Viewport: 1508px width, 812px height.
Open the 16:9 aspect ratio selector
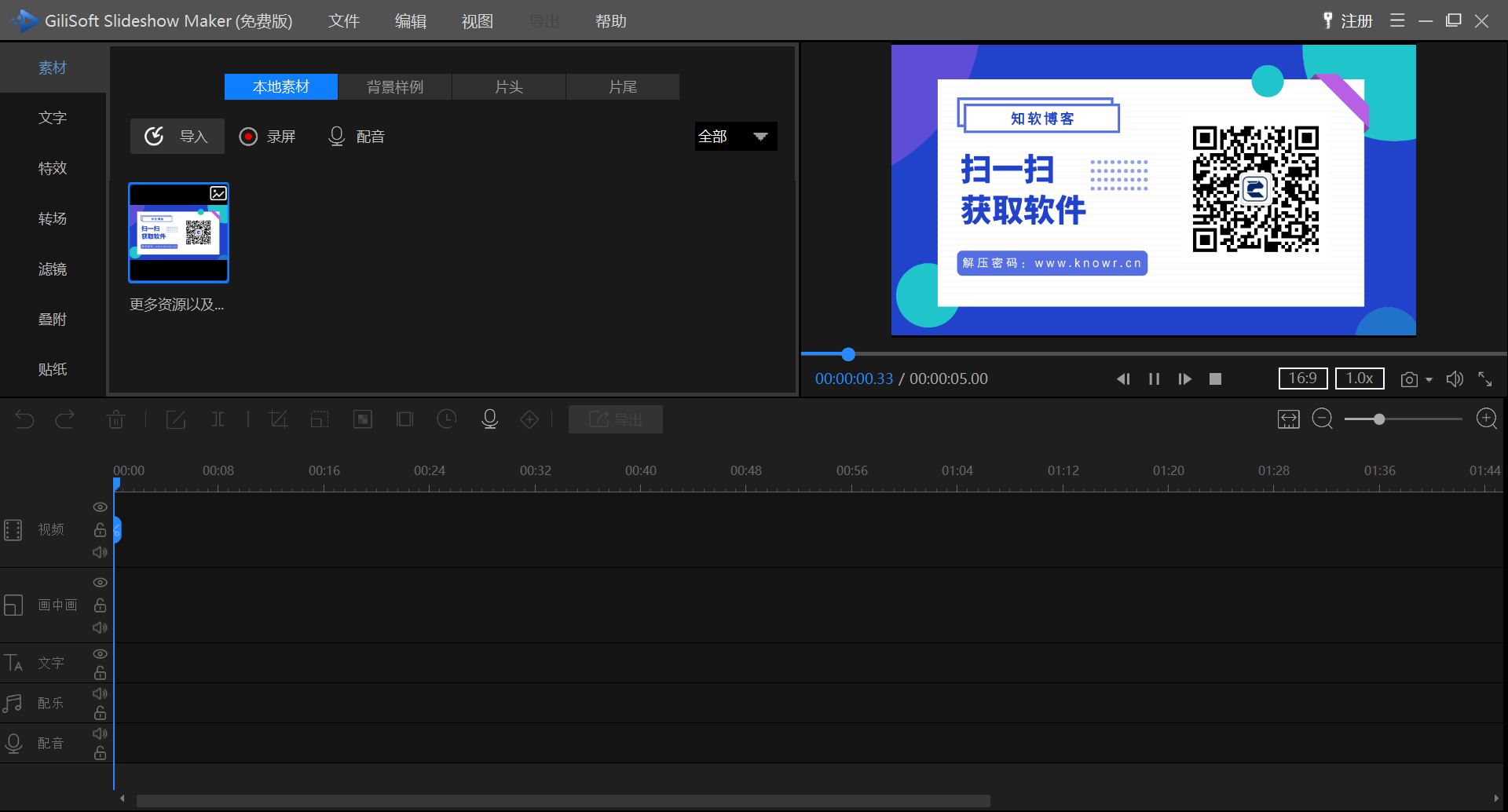[1303, 379]
